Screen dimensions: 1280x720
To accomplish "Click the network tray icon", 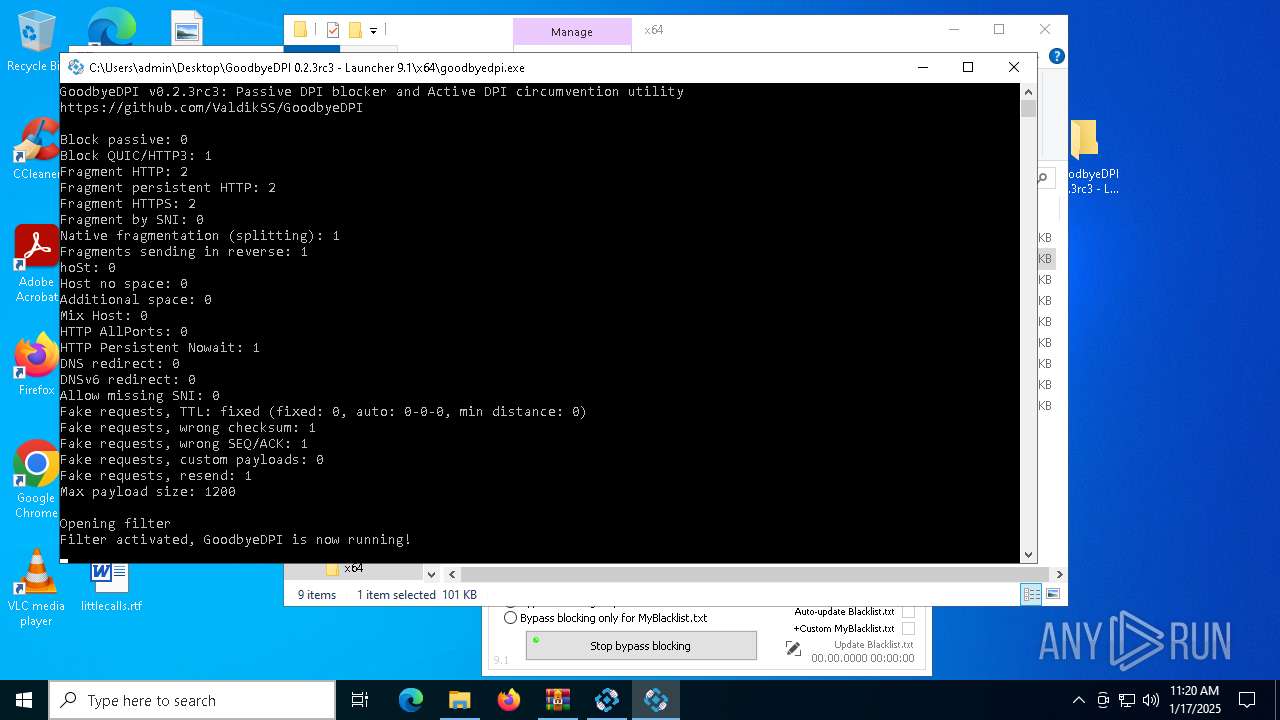I will (x=1127, y=700).
